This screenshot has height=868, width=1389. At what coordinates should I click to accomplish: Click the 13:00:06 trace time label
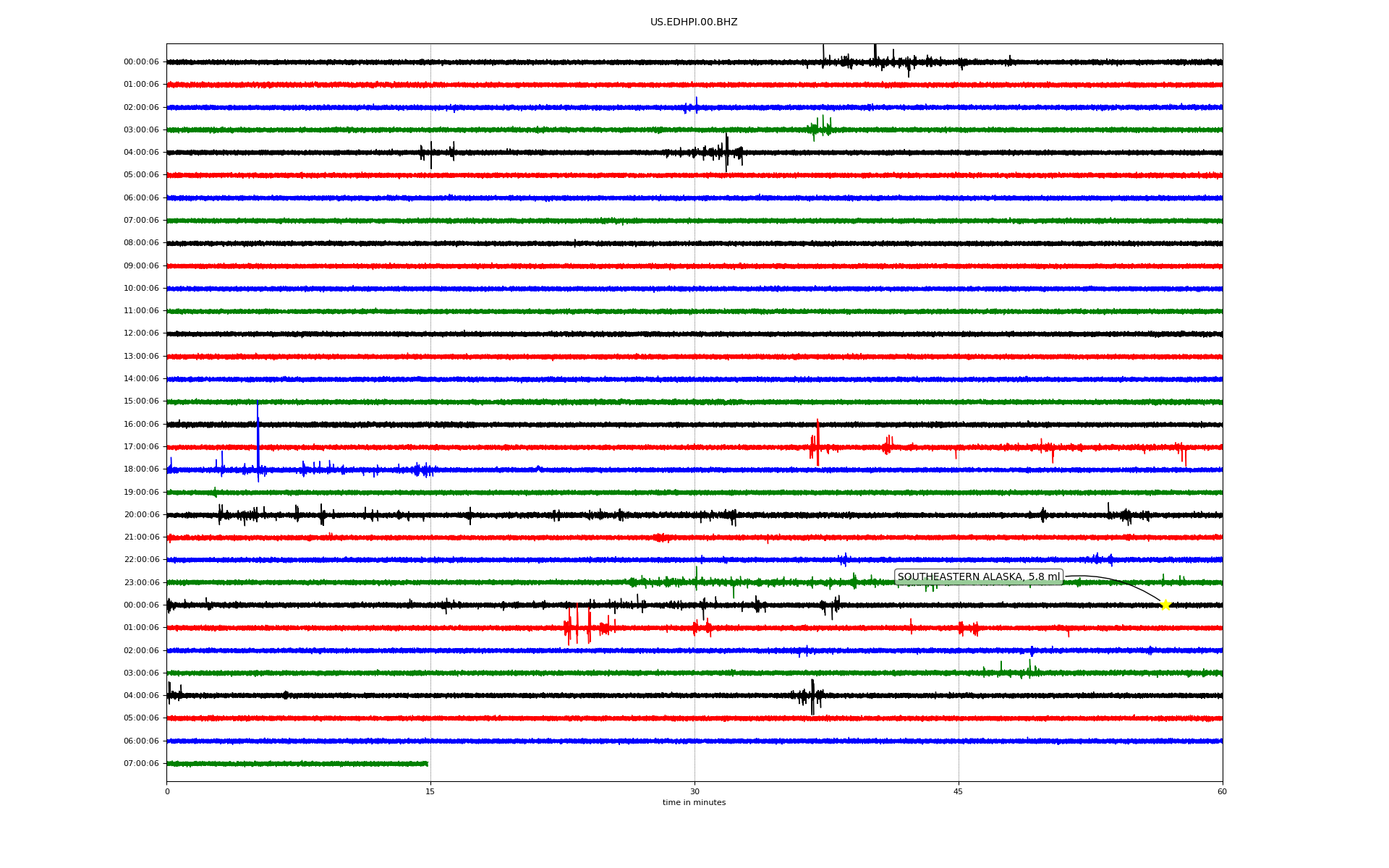(x=141, y=357)
